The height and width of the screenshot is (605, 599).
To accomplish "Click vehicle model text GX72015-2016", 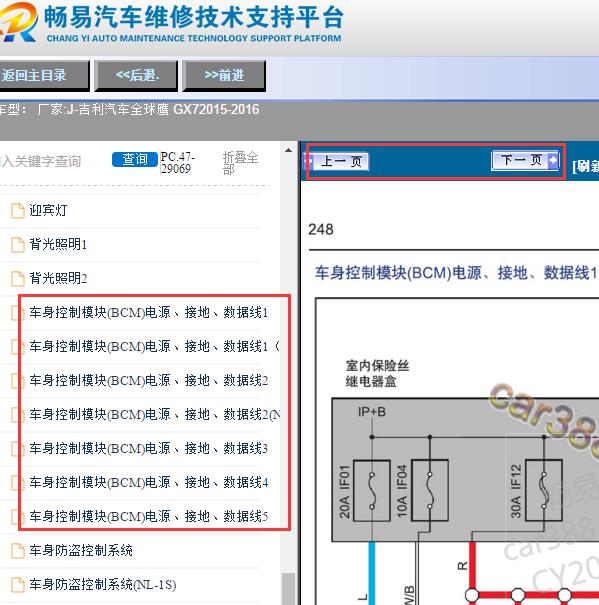I will [x=216, y=110].
